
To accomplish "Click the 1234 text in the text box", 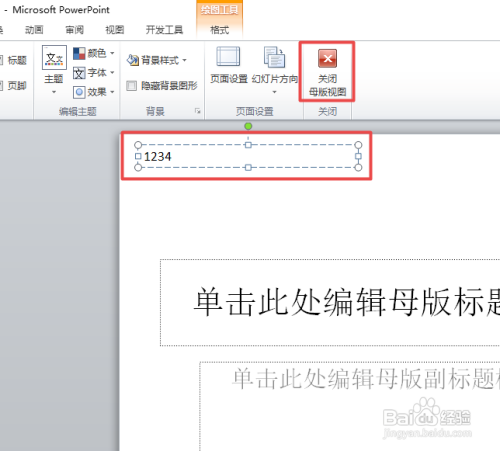I will (x=158, y=156).
